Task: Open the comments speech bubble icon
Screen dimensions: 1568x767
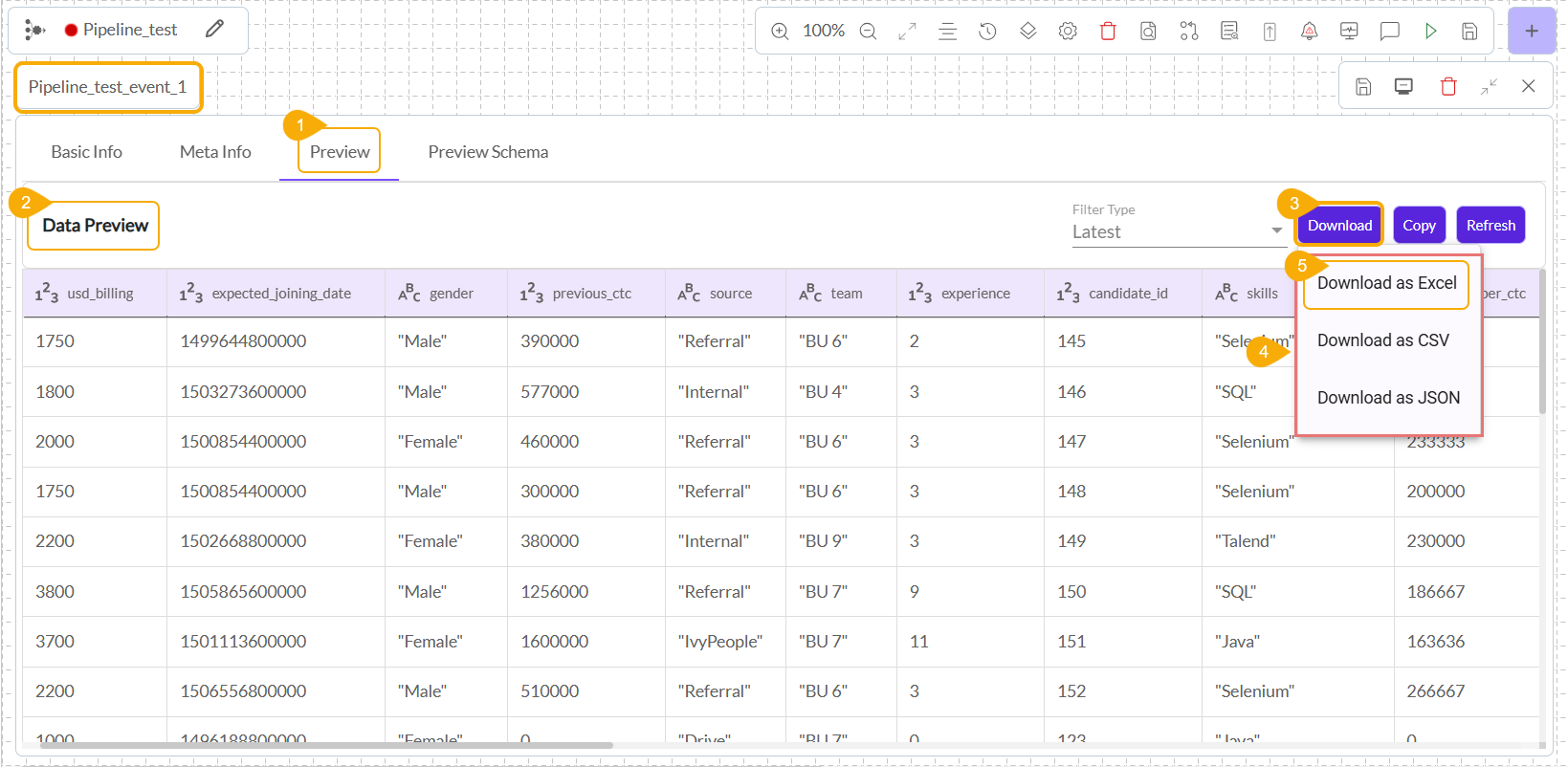Action: [x=1389, y=32]
